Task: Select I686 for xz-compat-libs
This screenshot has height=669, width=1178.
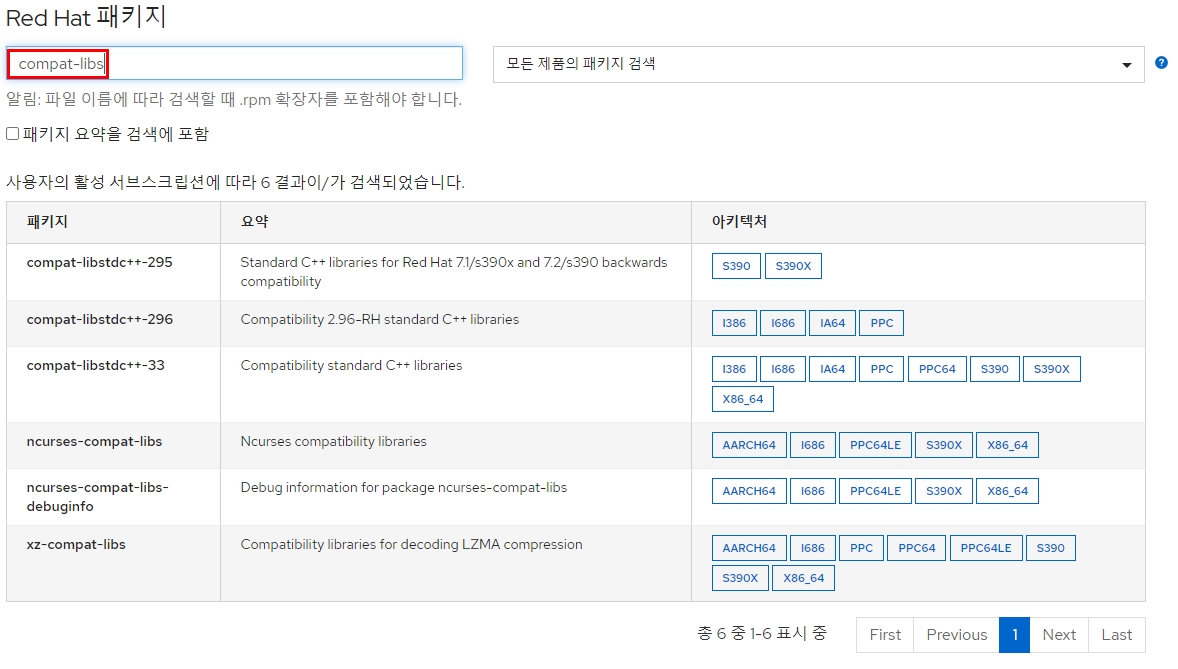Action: (x=813, y=548)
